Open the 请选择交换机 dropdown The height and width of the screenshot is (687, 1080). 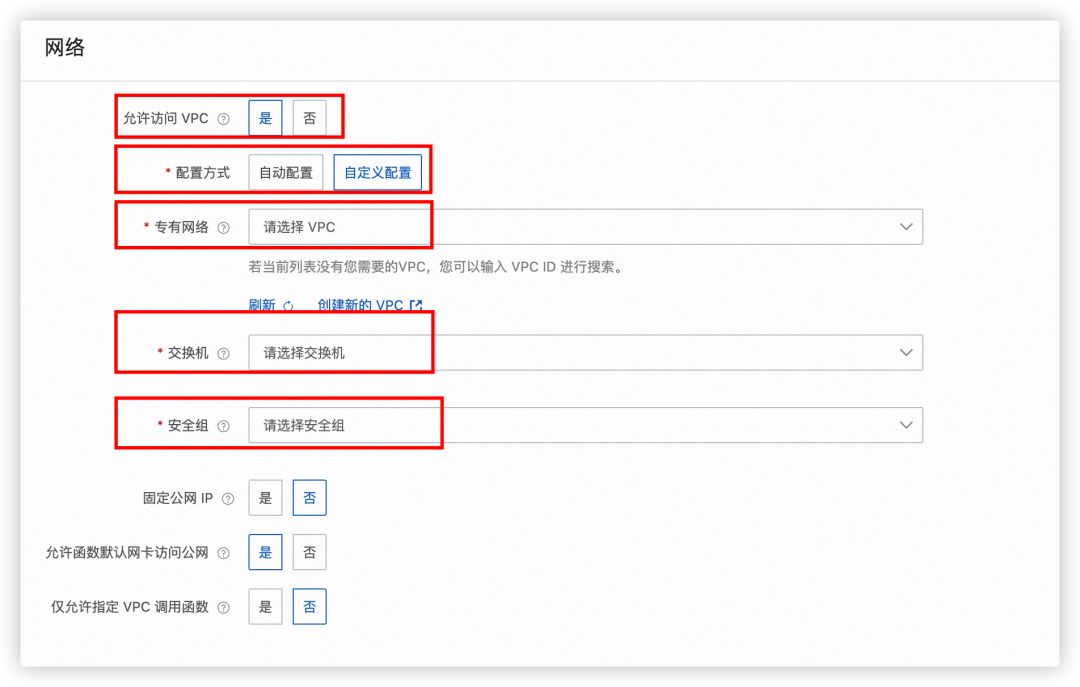click(585, 353)
